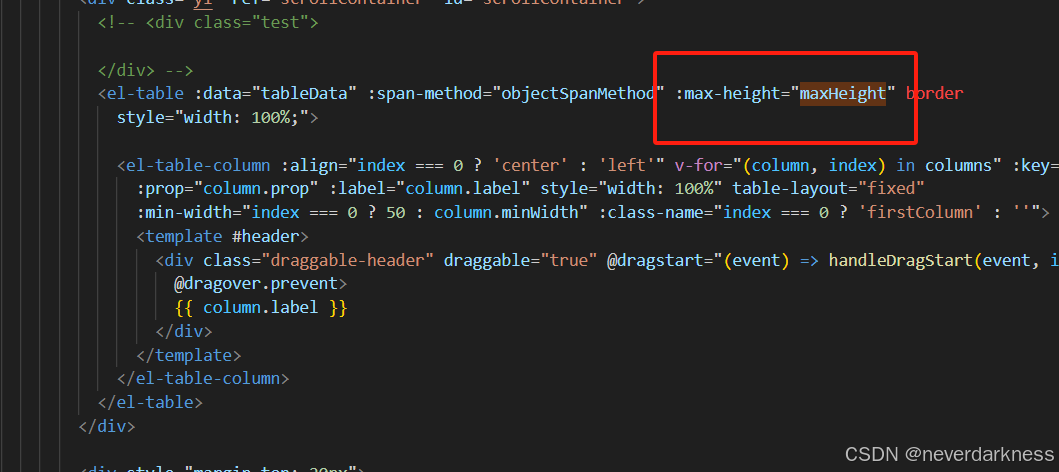The image size is (1059, 472).
Task: Click the opening "el-table-column" tag name
Action: (198, 165)
